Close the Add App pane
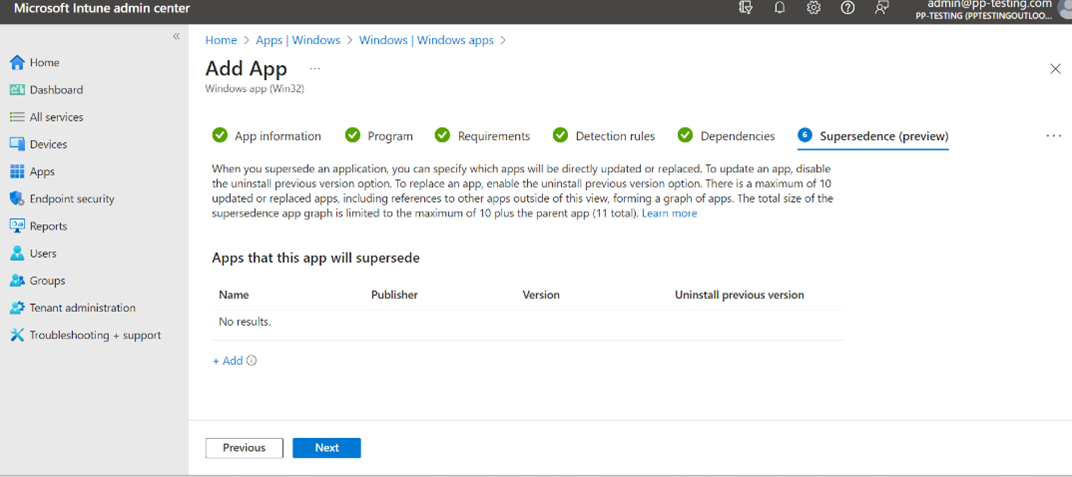Image resolution: width=1072 pixels, height=477 pixels. tap(1055, 69)
